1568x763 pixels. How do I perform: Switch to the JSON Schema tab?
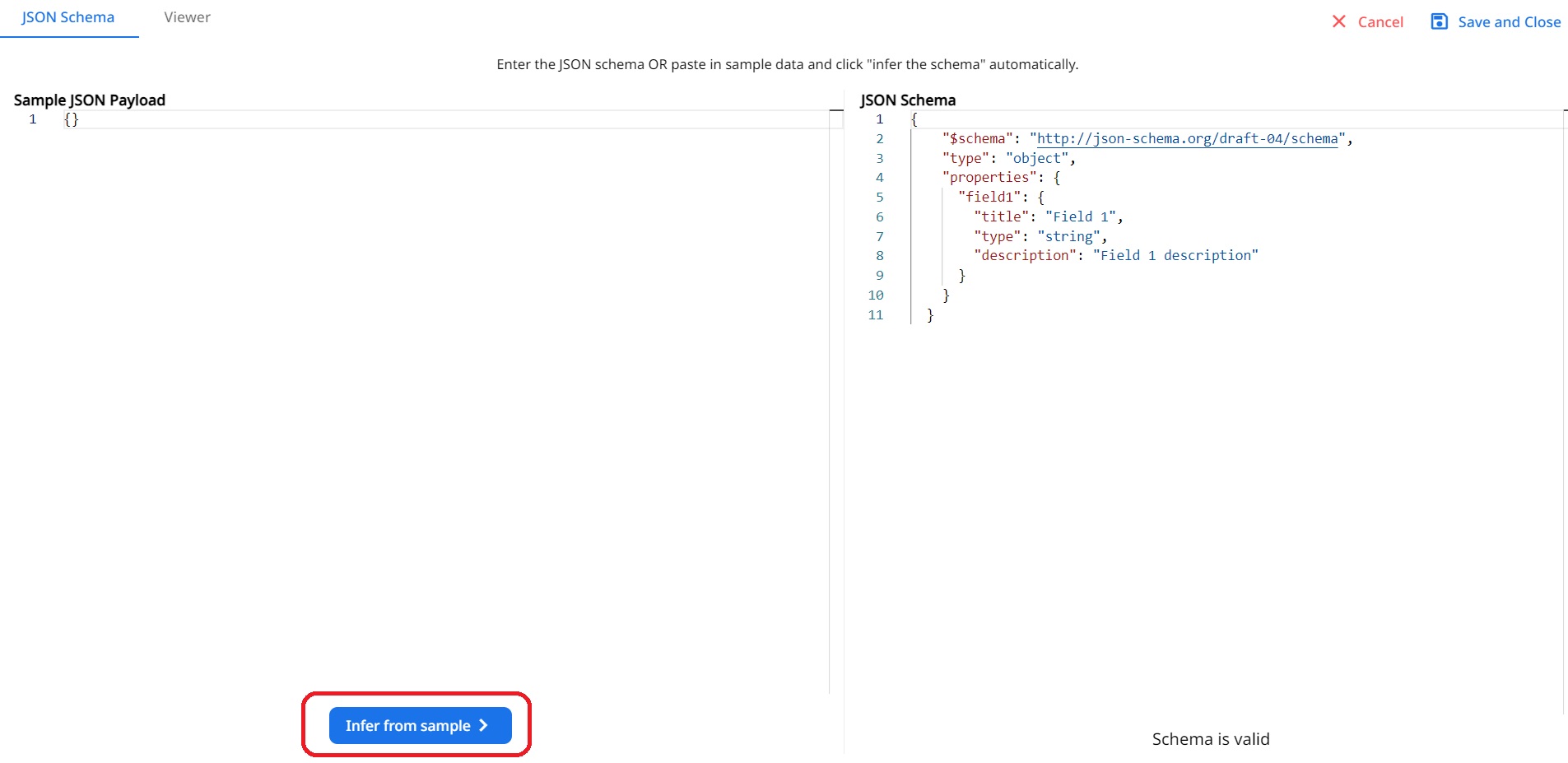68,17
